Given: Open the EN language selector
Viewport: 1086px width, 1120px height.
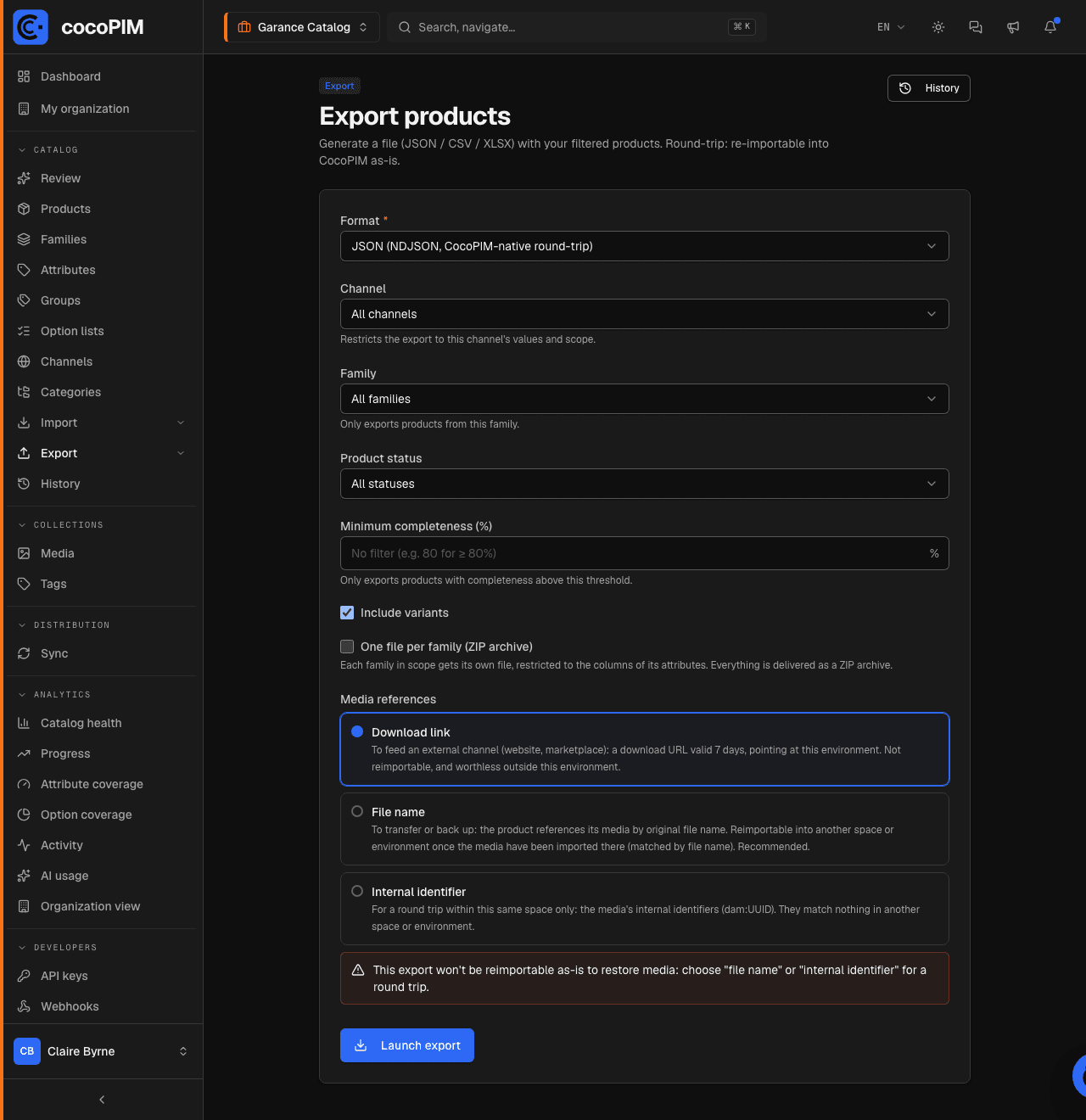Looking at the screenshot, I should coord(891,27).
